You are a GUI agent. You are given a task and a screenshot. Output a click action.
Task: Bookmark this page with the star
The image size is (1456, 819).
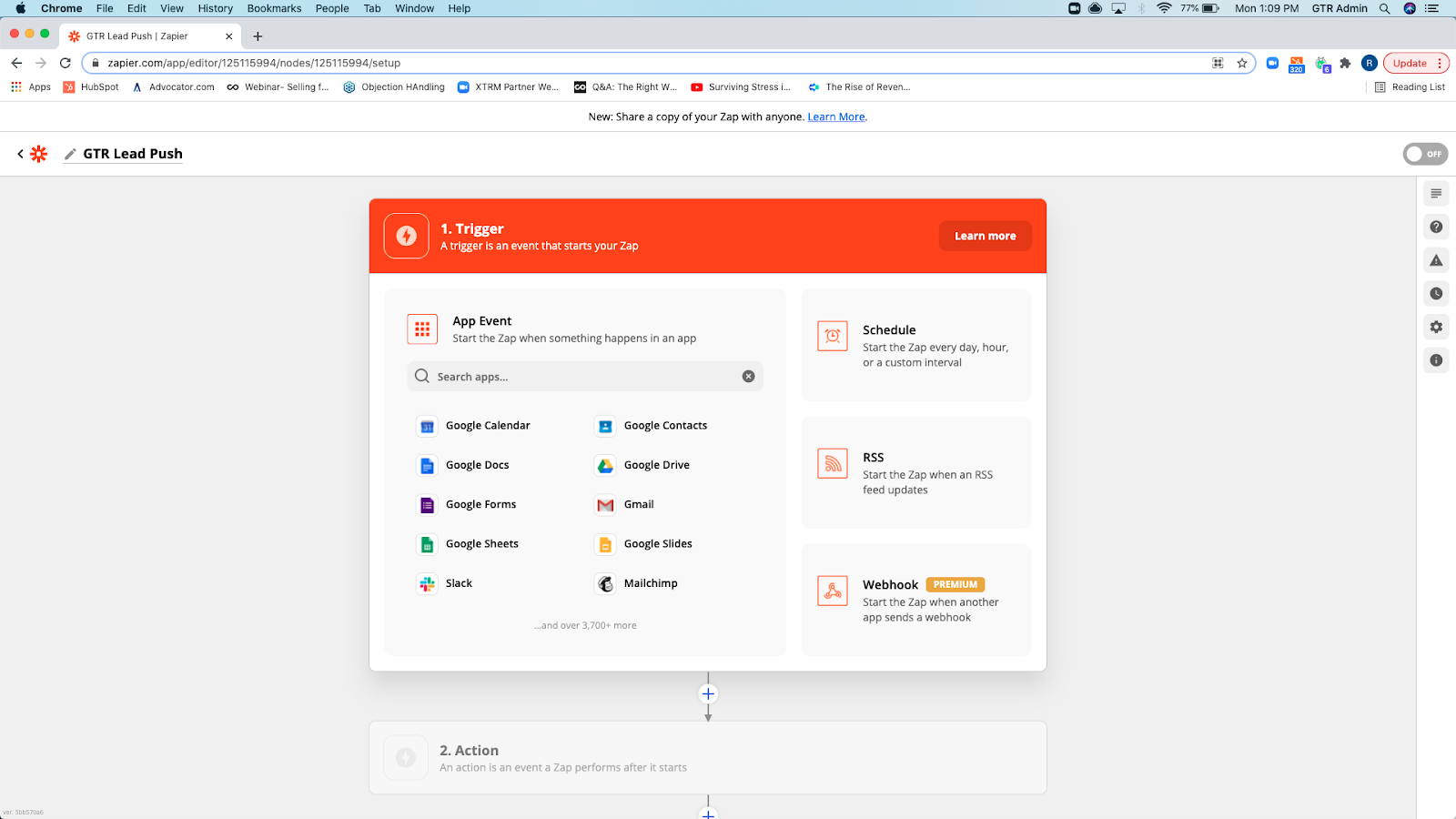1242,63
